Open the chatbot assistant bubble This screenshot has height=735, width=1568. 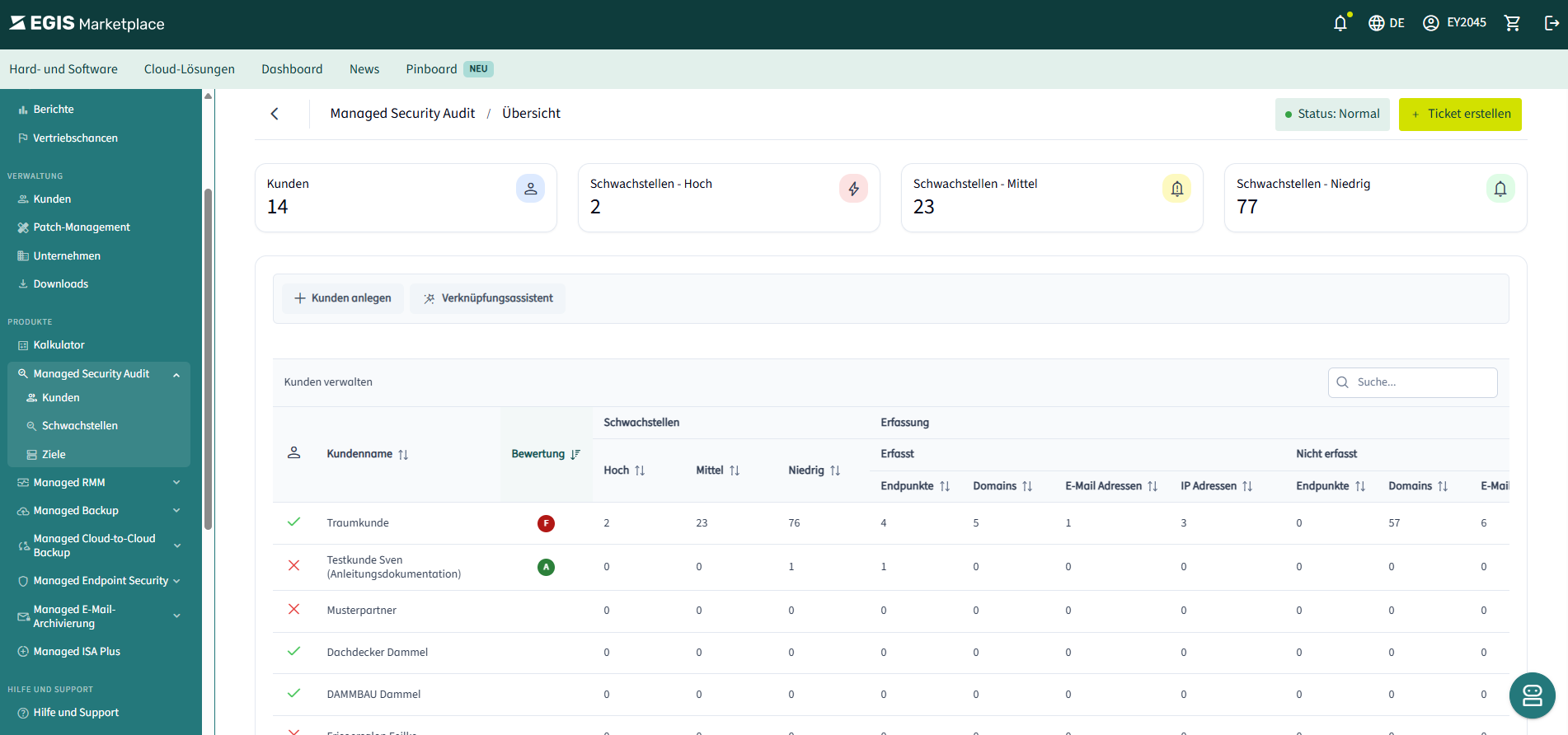coord(1532,695)
